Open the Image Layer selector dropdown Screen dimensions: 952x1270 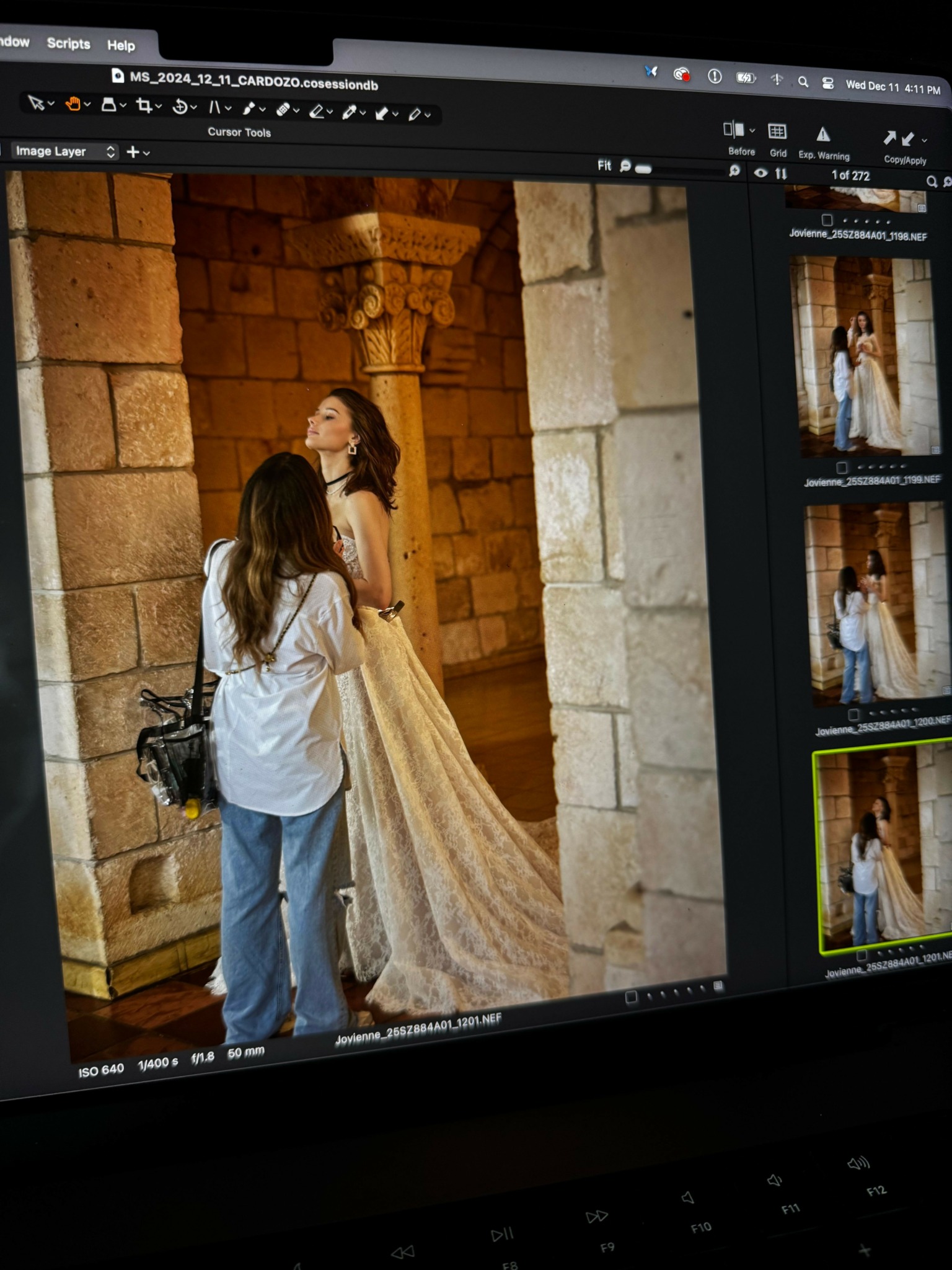point(65,151)
